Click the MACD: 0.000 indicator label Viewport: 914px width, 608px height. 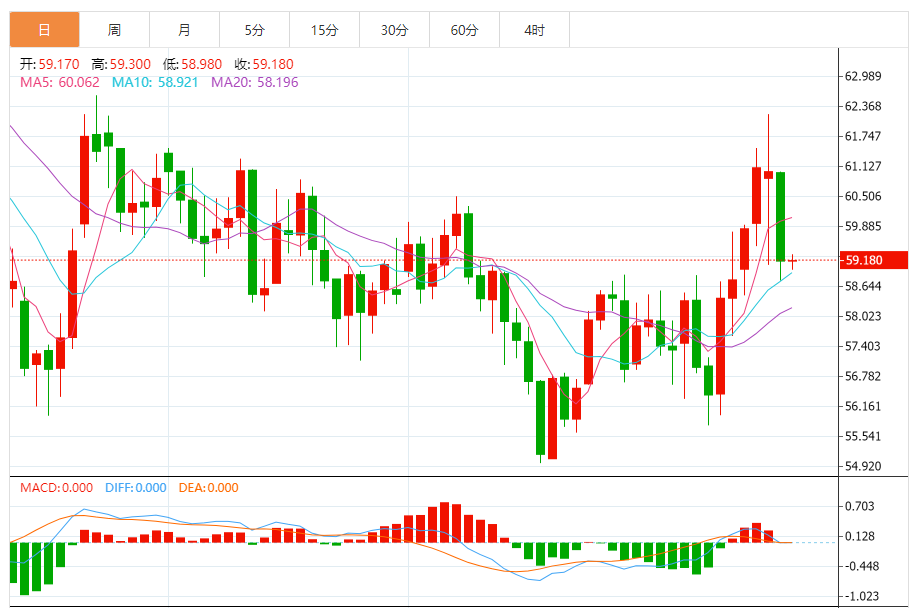coord(56,488)
